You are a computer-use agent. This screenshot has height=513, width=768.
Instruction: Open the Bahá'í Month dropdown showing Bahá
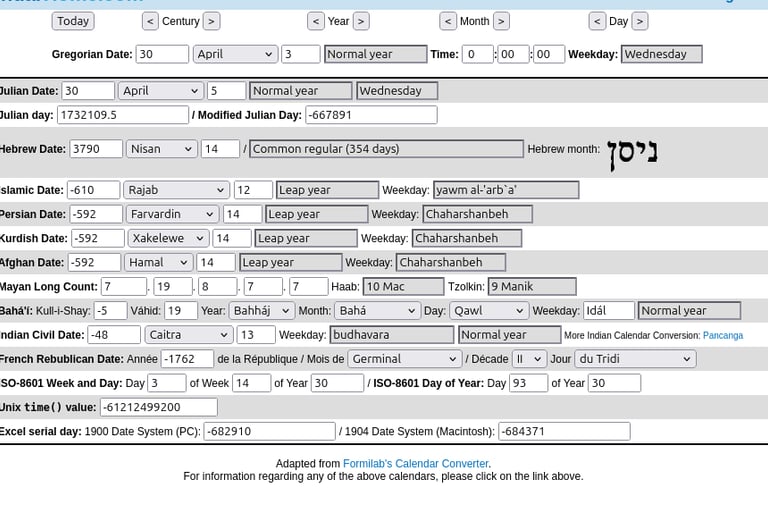(x=377, y=311)
